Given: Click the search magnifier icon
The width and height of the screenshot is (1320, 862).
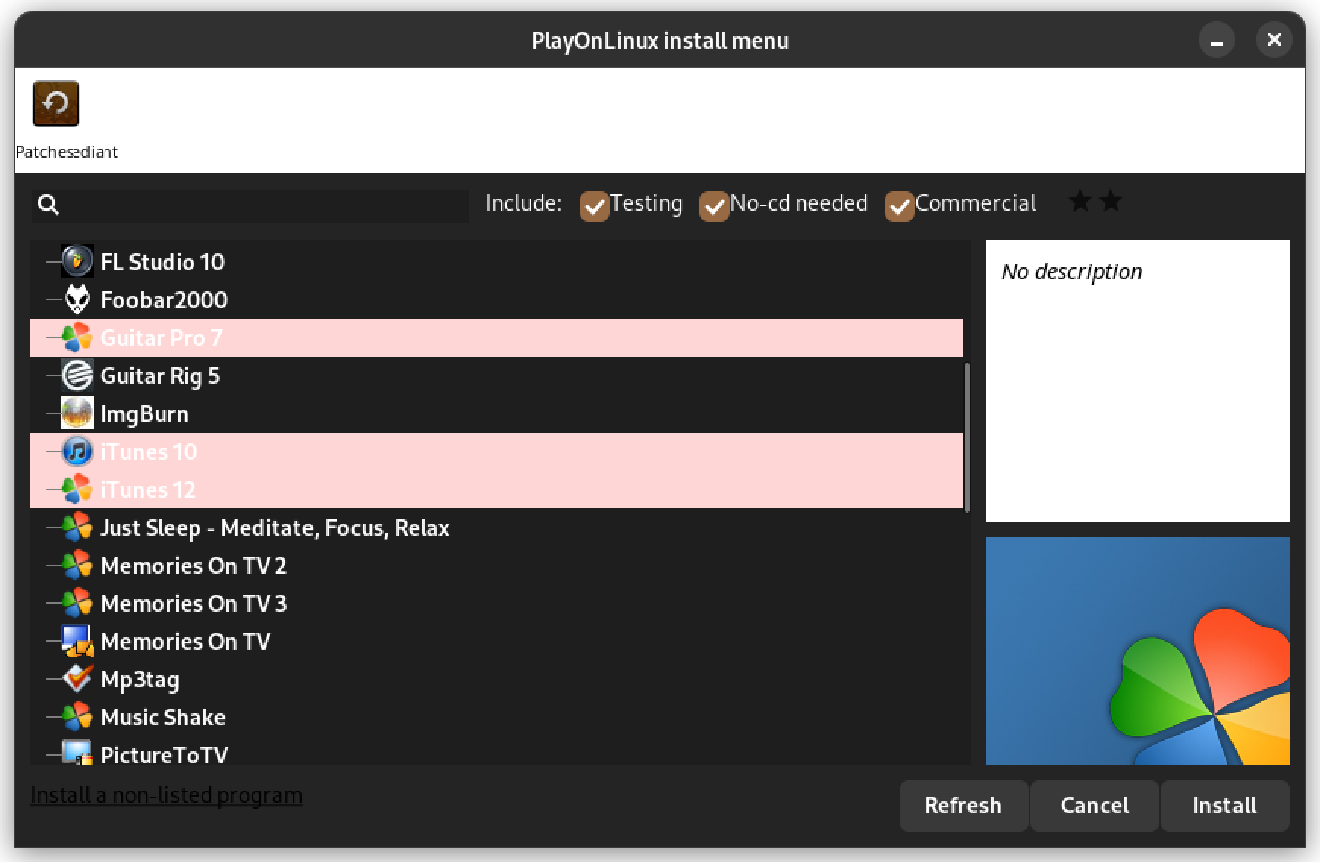Looking at the screenshot, I should (x=48, y=205).
